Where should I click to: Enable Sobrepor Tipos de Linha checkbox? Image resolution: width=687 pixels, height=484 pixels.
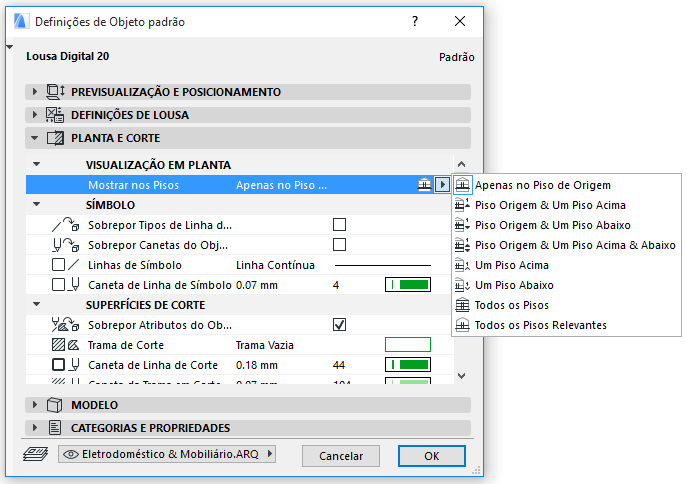[339, 225]
